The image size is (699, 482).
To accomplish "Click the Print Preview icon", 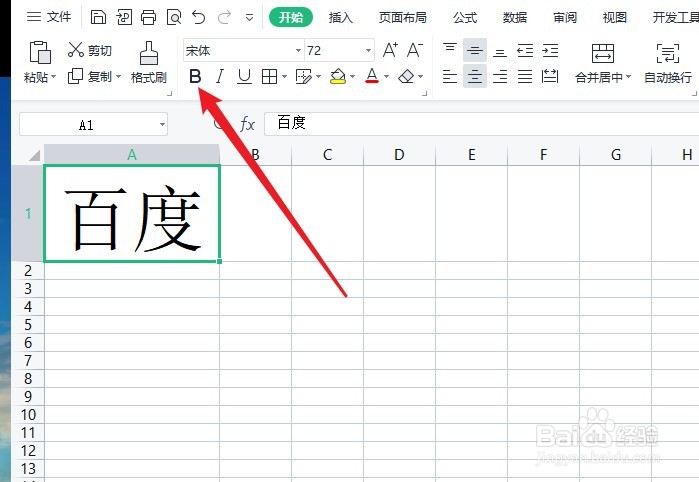I will point(174,17).
